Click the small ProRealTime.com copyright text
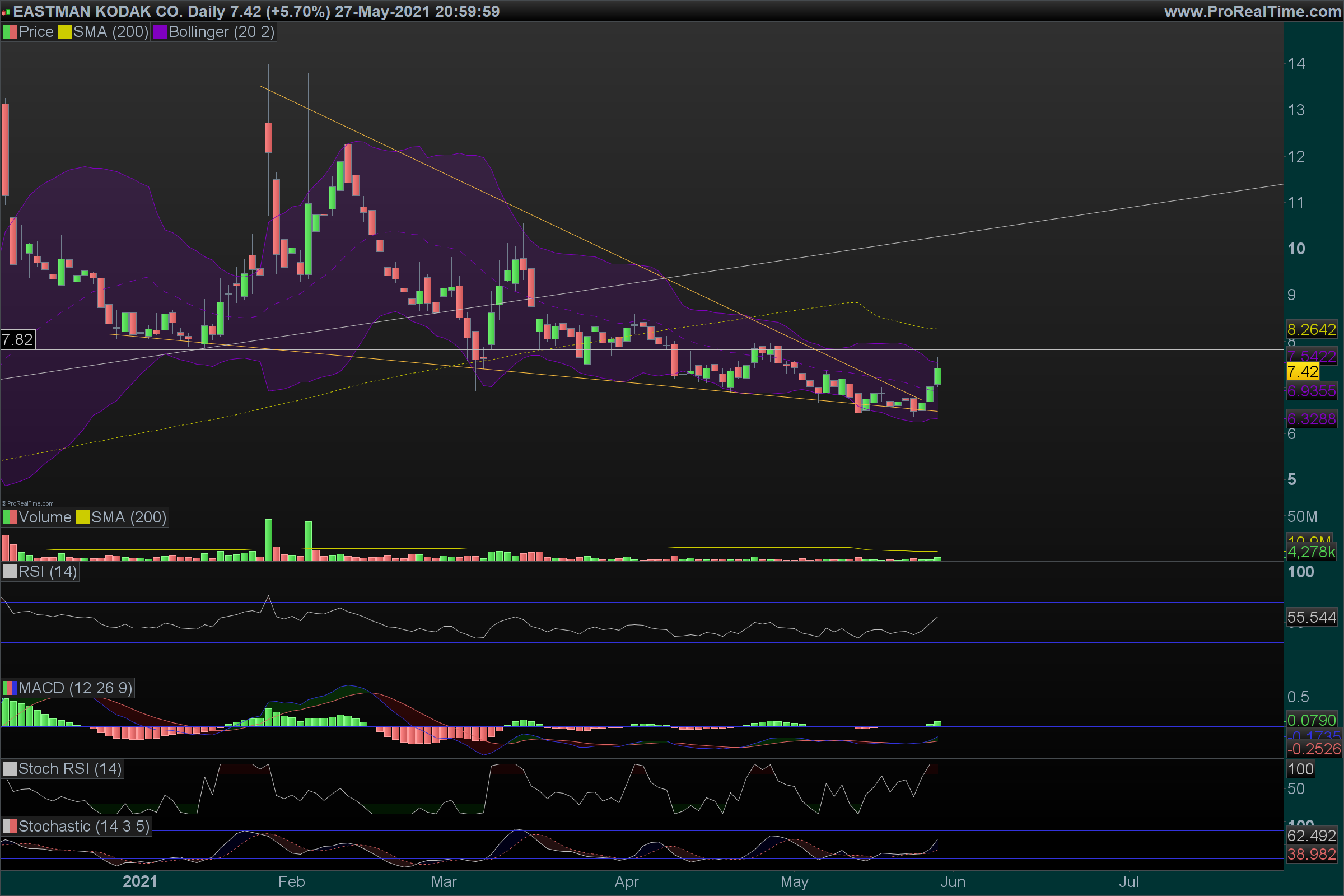The image size is (1344, 896). [27, 503]
